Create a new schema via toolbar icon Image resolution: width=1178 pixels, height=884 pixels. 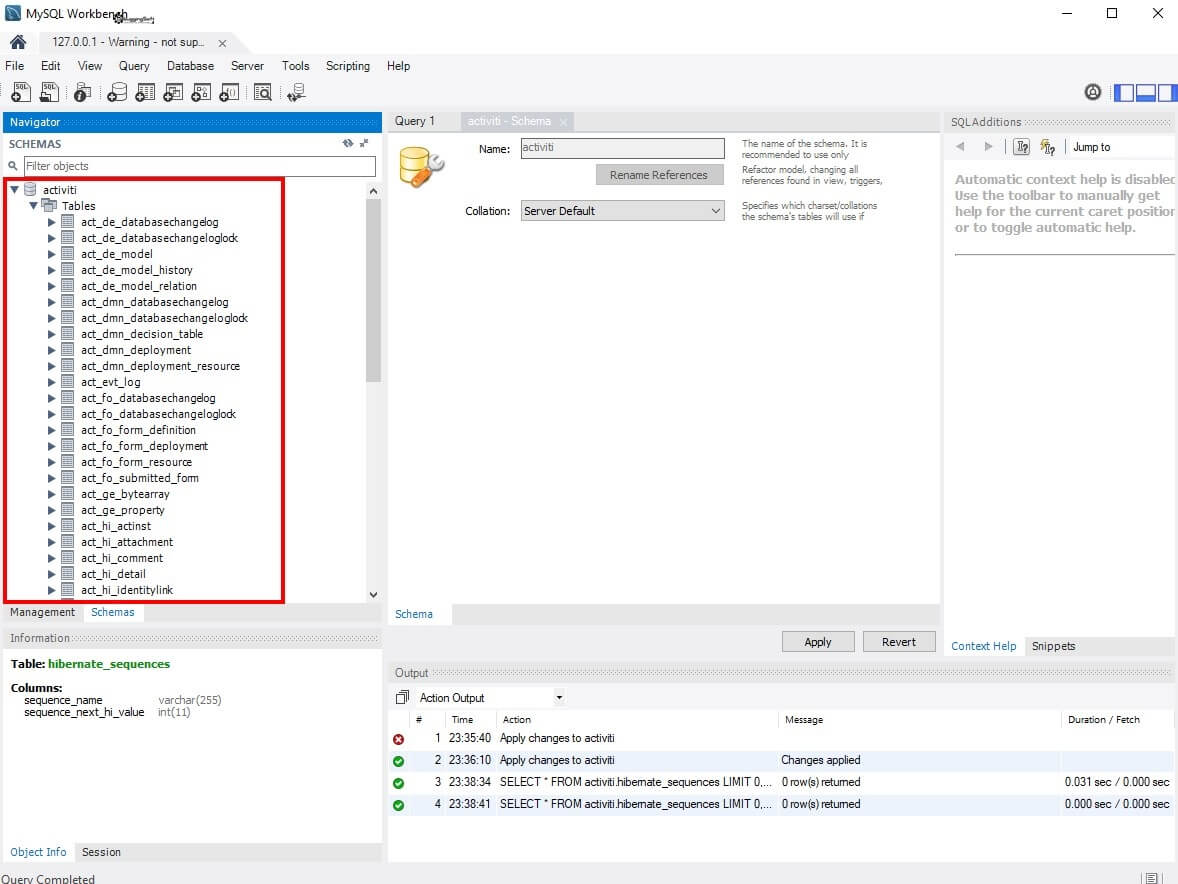coord(116,92)
